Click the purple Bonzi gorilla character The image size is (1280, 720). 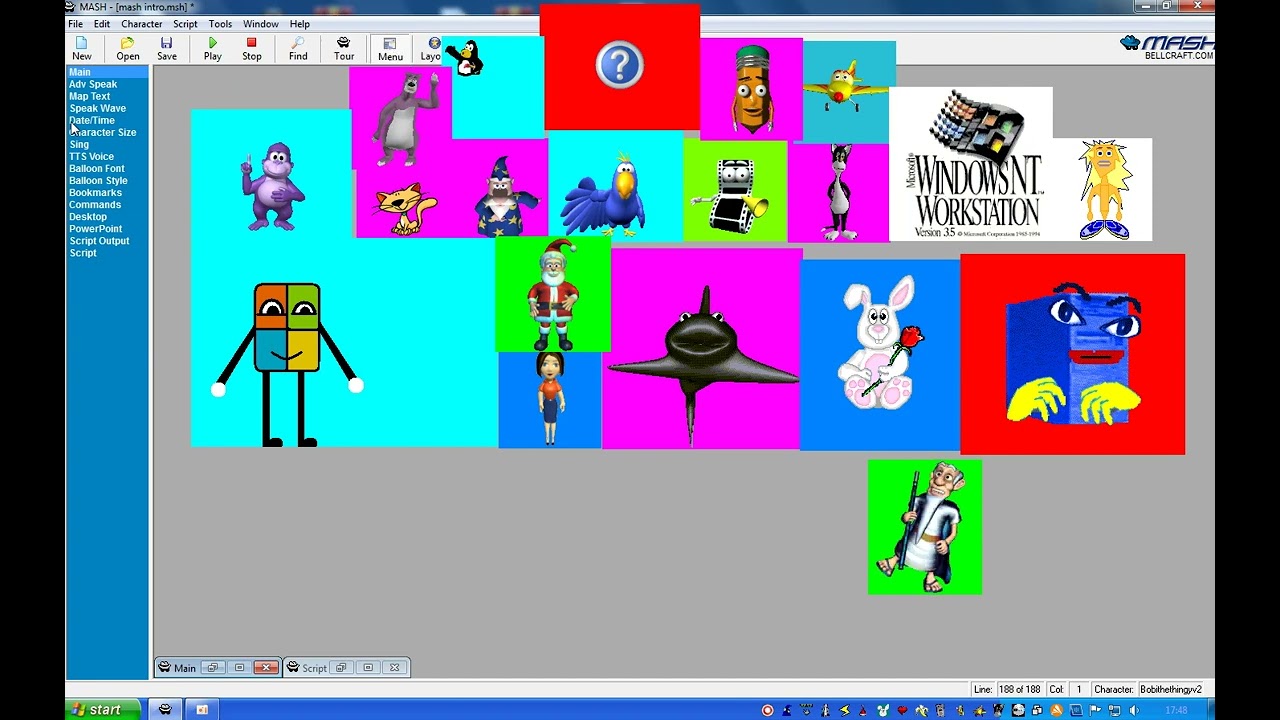(273, 186)
